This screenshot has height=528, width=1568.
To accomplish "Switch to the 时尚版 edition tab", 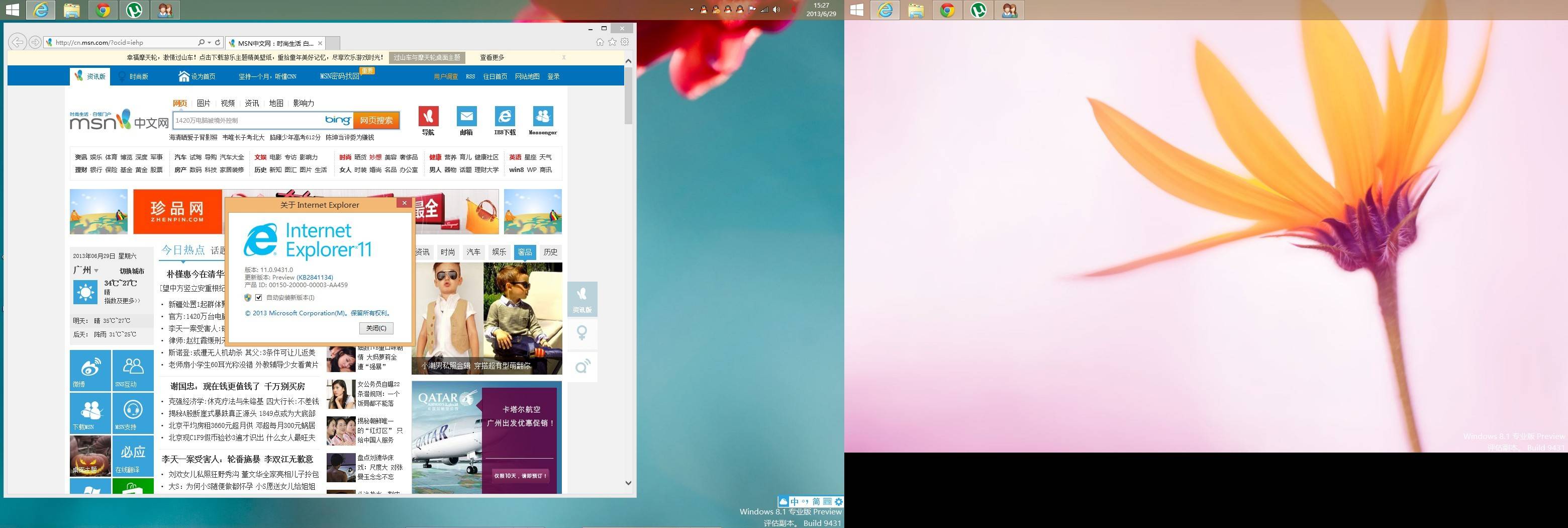I will click(x=133, y=76).
